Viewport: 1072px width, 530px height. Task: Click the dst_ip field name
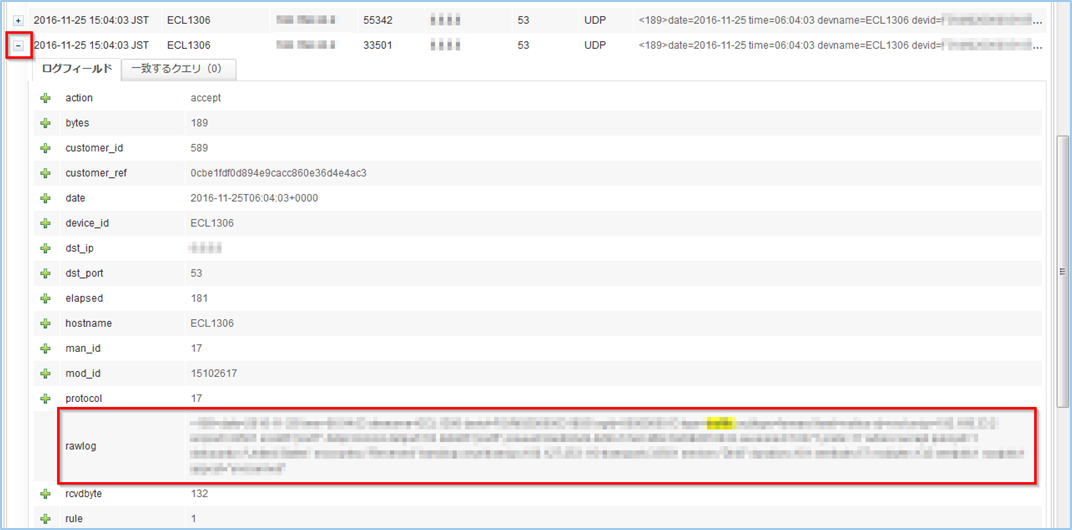pyautogui.click(x=79, y=248)
